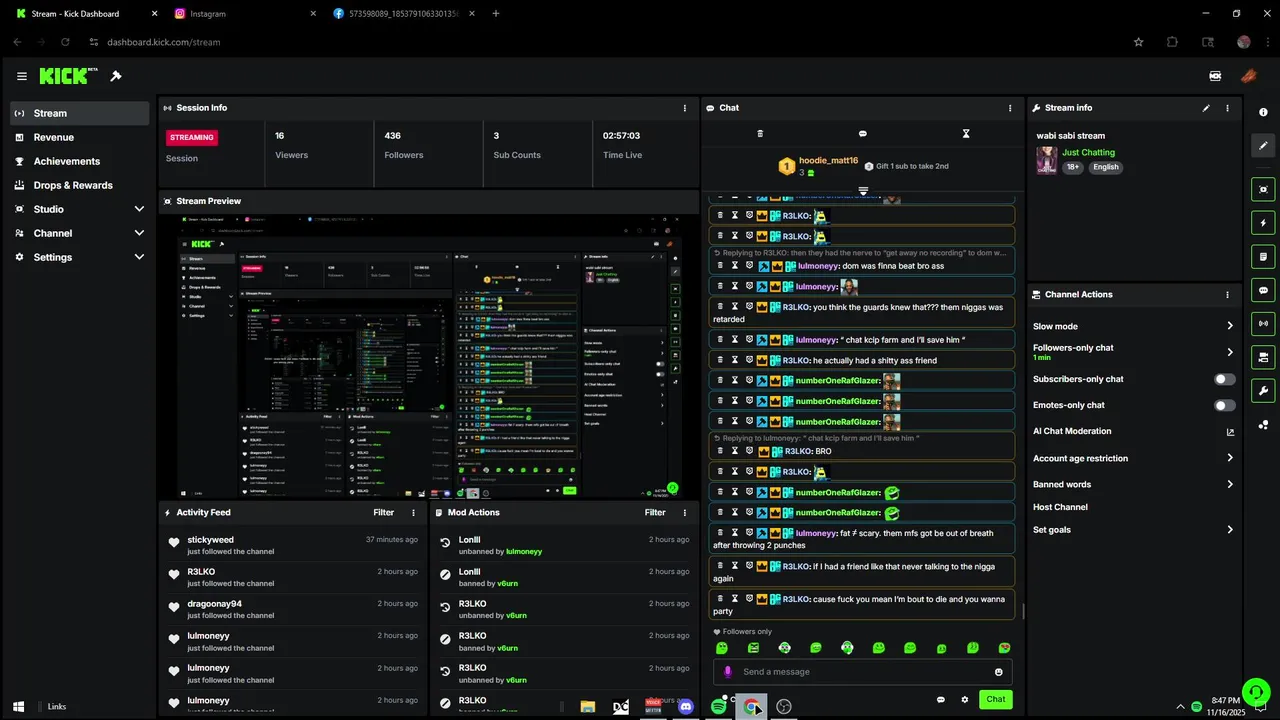The height and width of the screenshot is (720, 1280).
Task: Open the Chat panel three-dot menu
Action: click(1010, 108)
